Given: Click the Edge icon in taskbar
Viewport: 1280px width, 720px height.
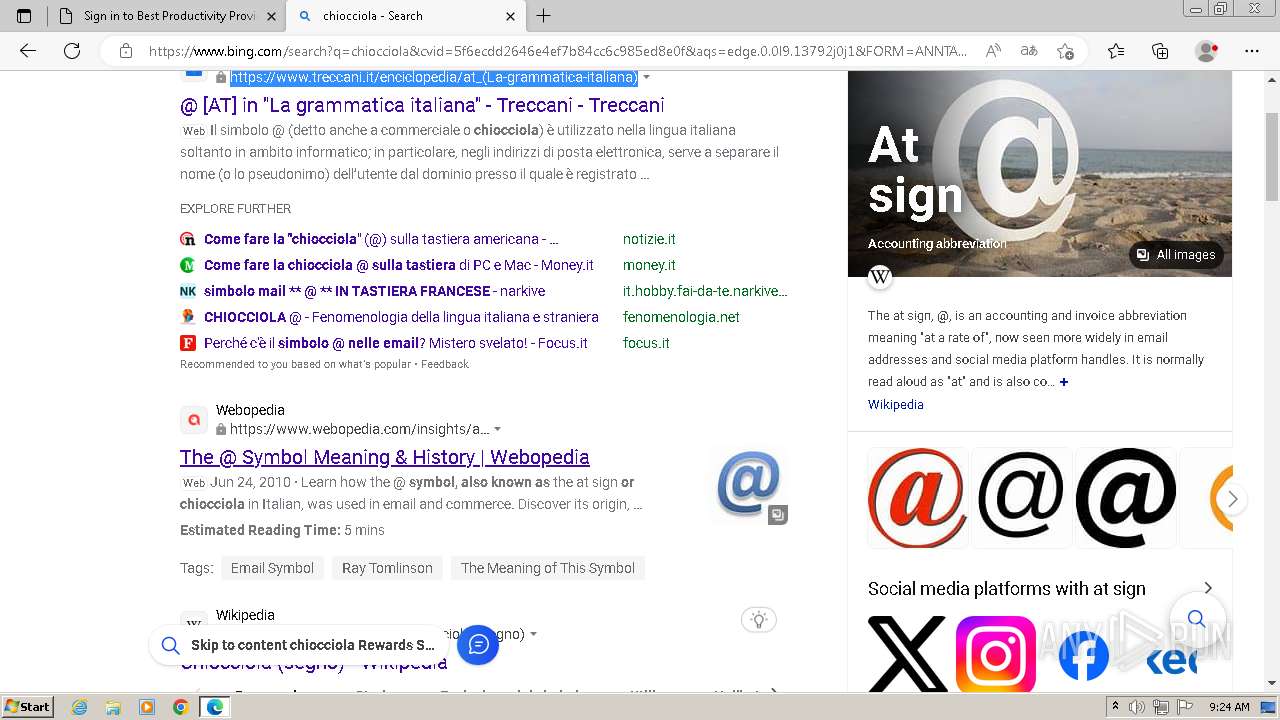Looking at the screenshot, I should coord(214,707).
